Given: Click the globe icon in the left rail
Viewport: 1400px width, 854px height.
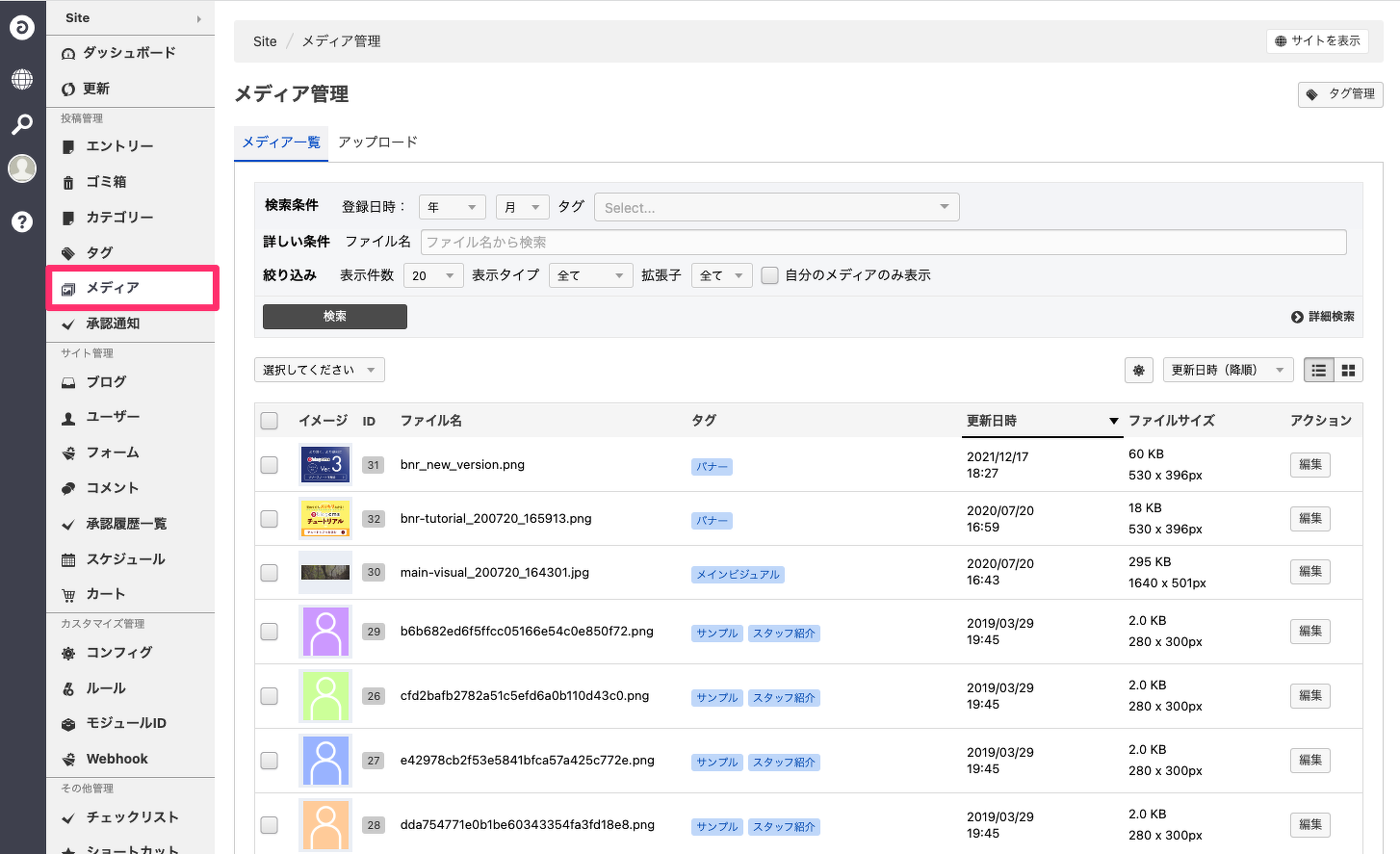Looking at the screenshot, I should (22, 79).
